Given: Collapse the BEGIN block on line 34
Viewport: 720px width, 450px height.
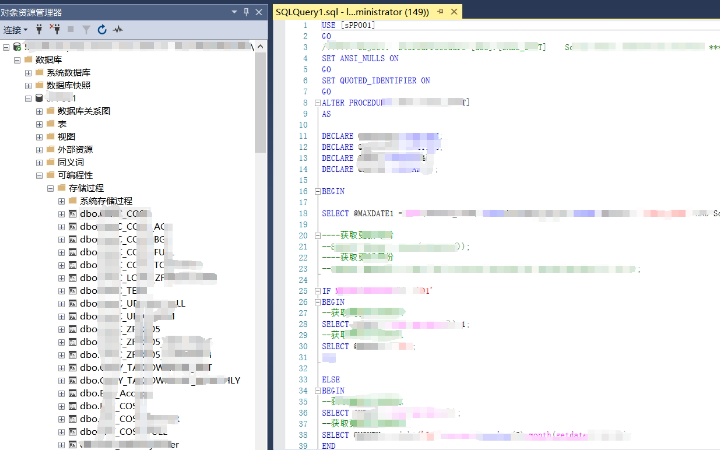Looking at the screenshot, I should click(x=317, y=391).
